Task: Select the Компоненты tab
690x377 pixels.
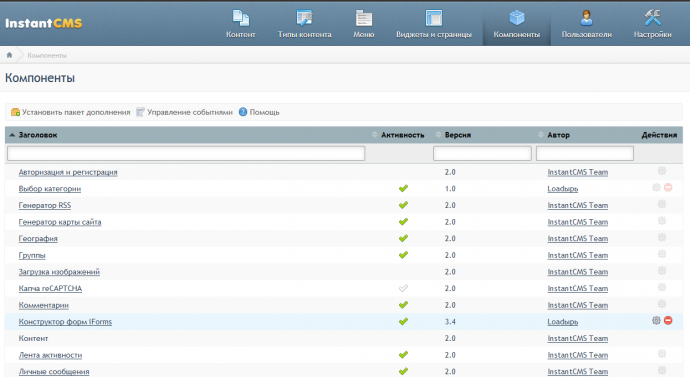Action: click(517, 24)
